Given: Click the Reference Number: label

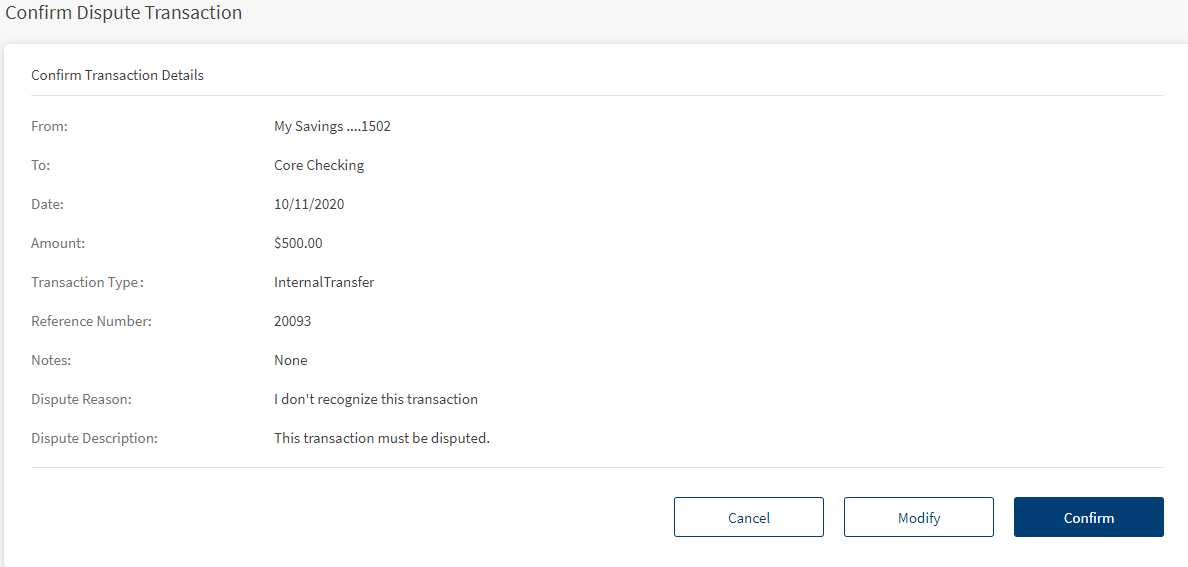Looking at the screenshot, I should click(x=91, y=321).
